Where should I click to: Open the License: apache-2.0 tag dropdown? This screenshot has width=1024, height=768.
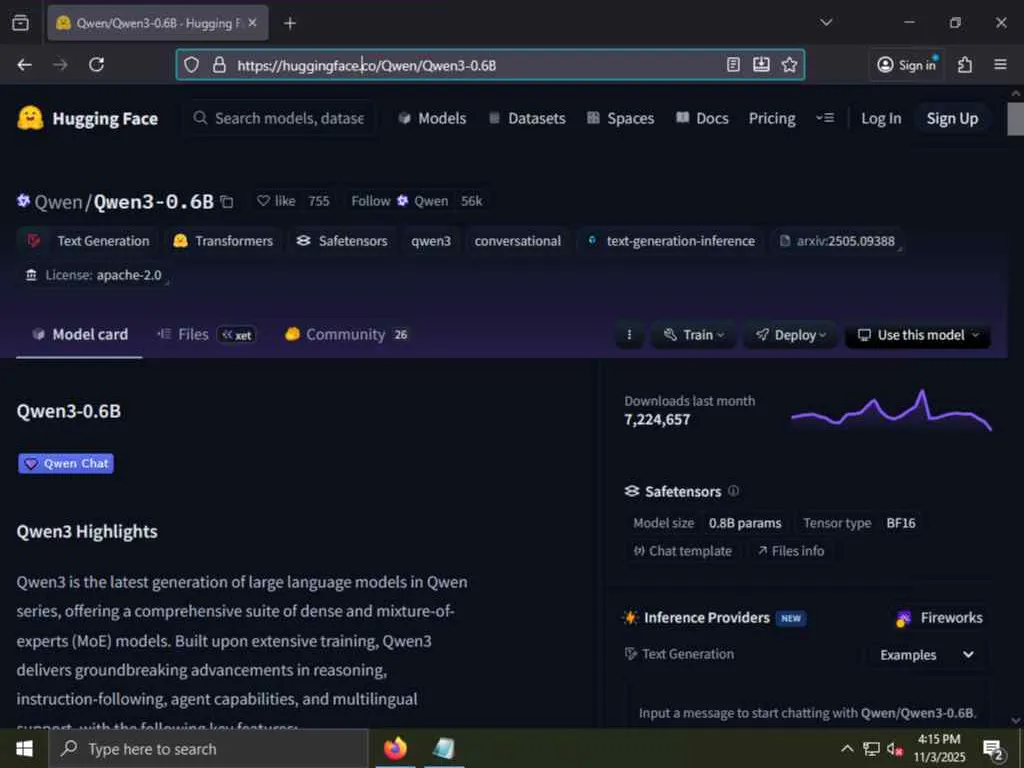(x=95, y=275)
